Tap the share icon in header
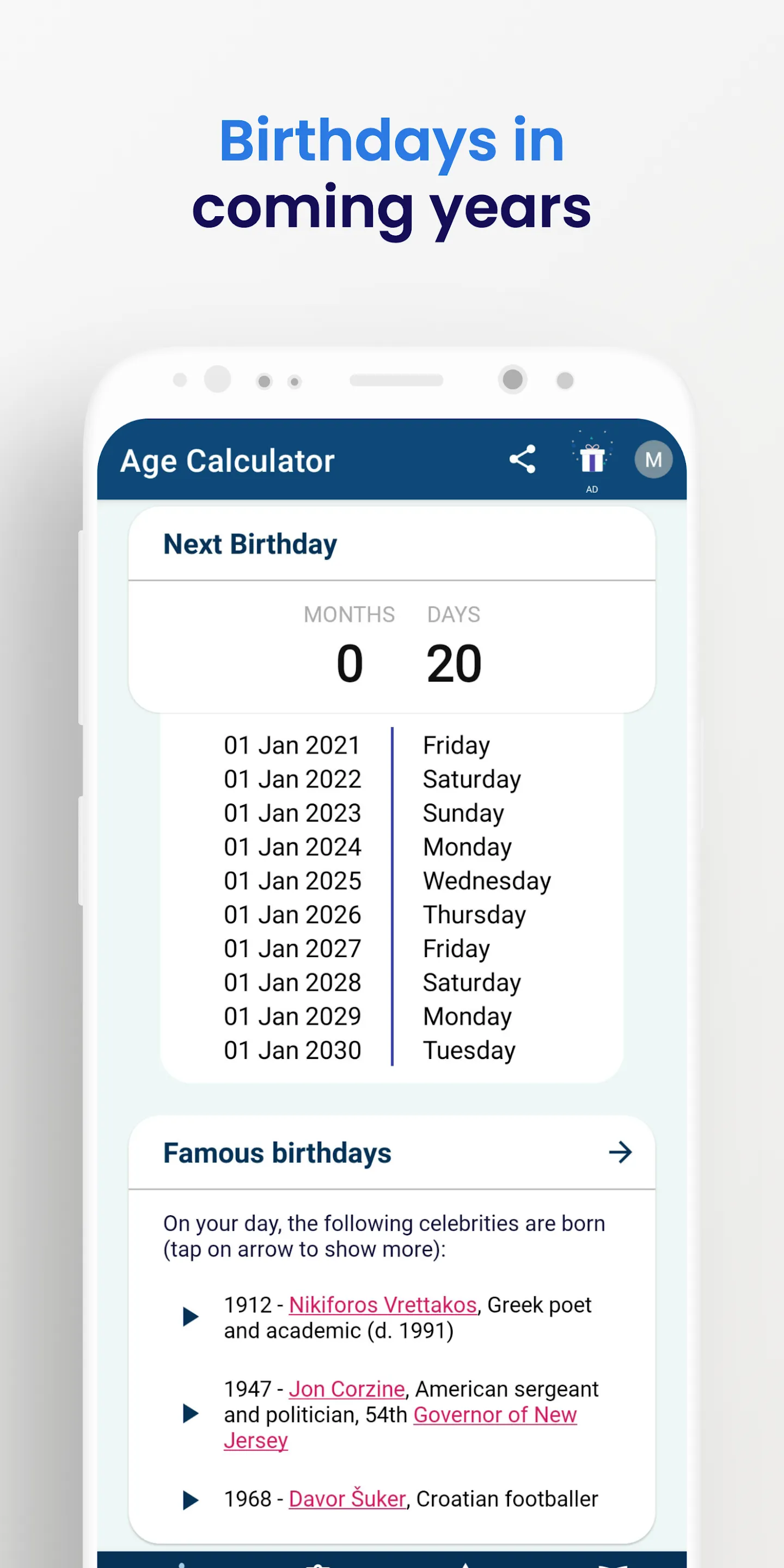Image resolution: width=784 pixels, height=1568 pixels. 522,459
